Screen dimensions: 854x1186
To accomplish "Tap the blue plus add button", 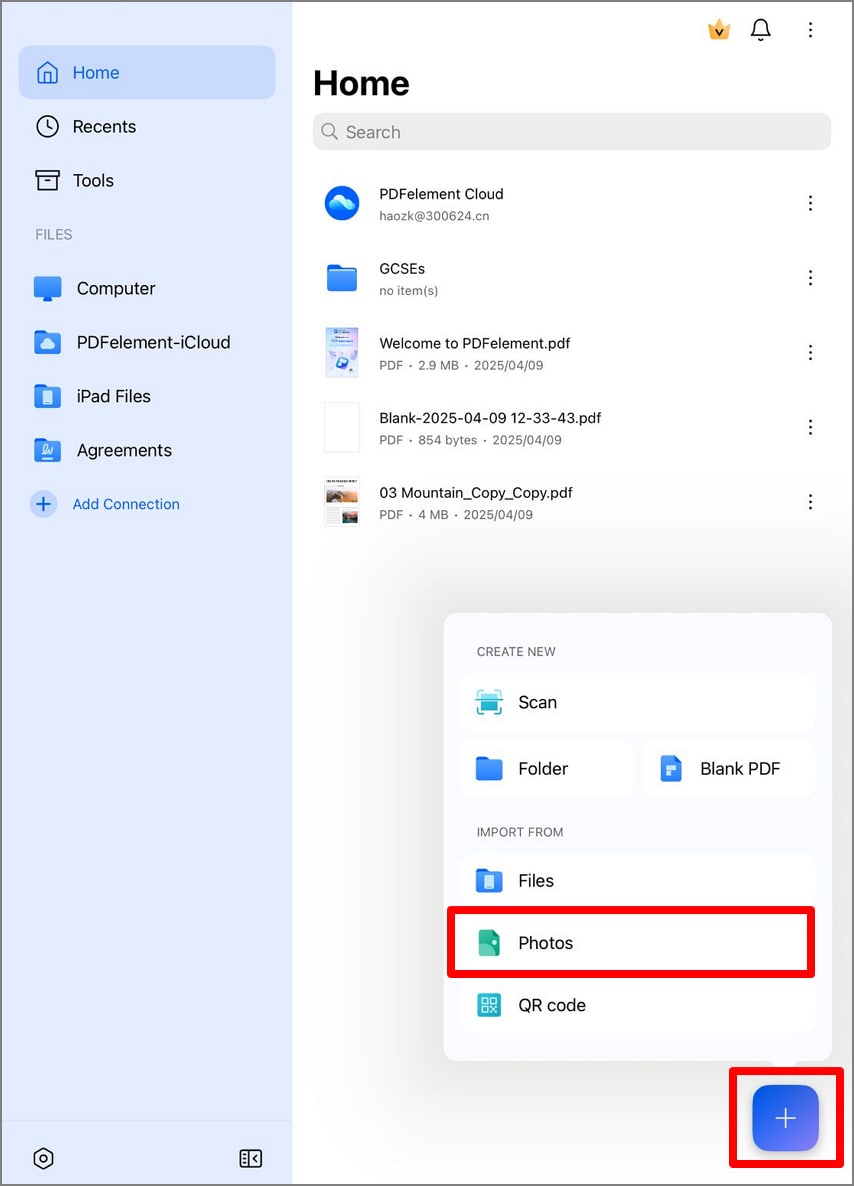I will coord(785,1118).
